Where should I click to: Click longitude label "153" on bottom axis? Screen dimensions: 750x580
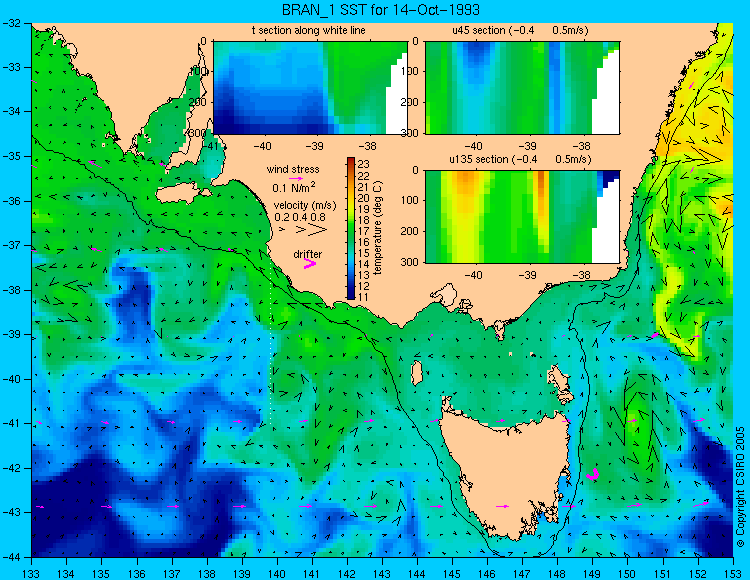point(733,573)
